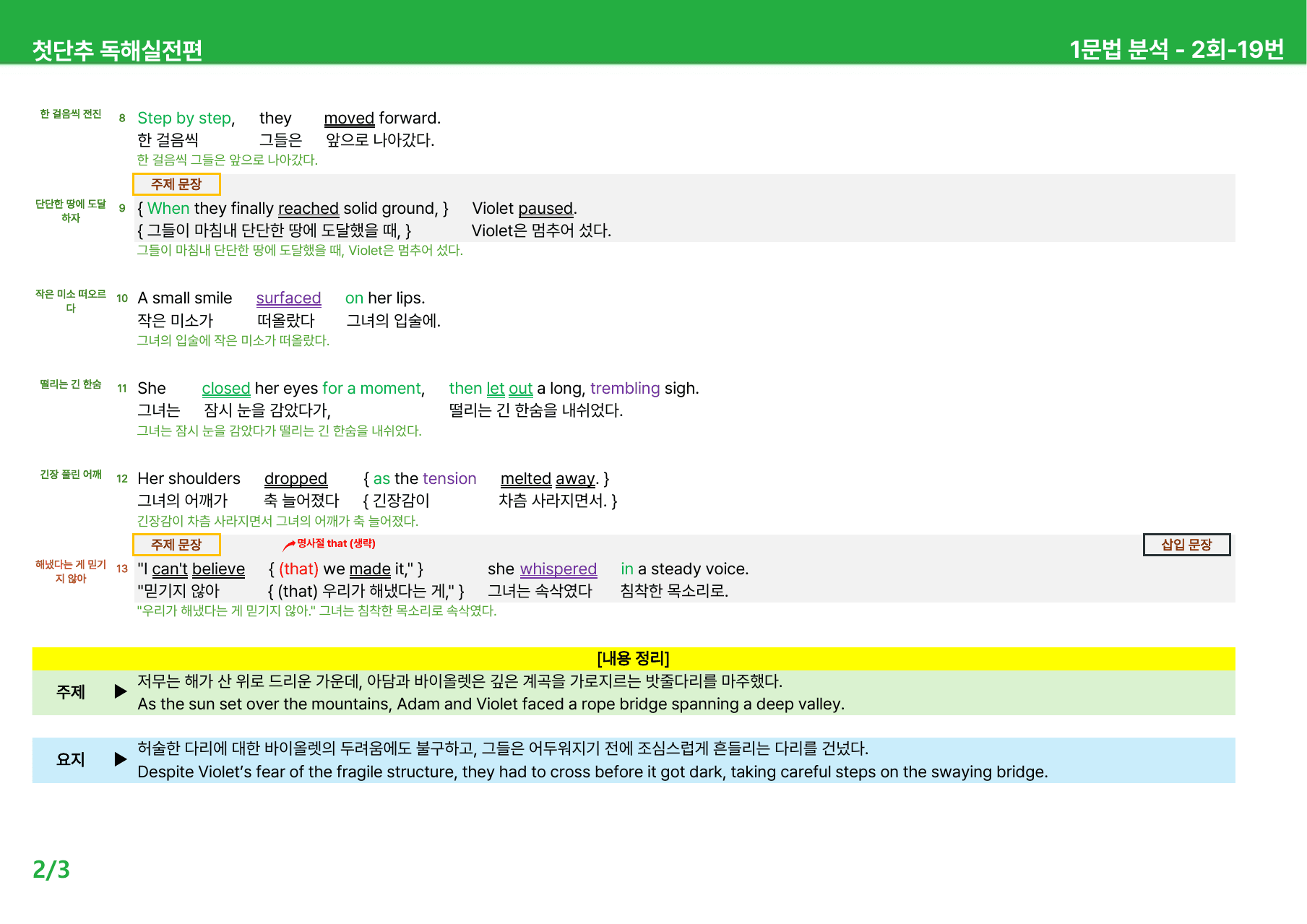Click the side note '작은 미소 떠오르다'
1307x924 pixels.
tap(71, 301)
